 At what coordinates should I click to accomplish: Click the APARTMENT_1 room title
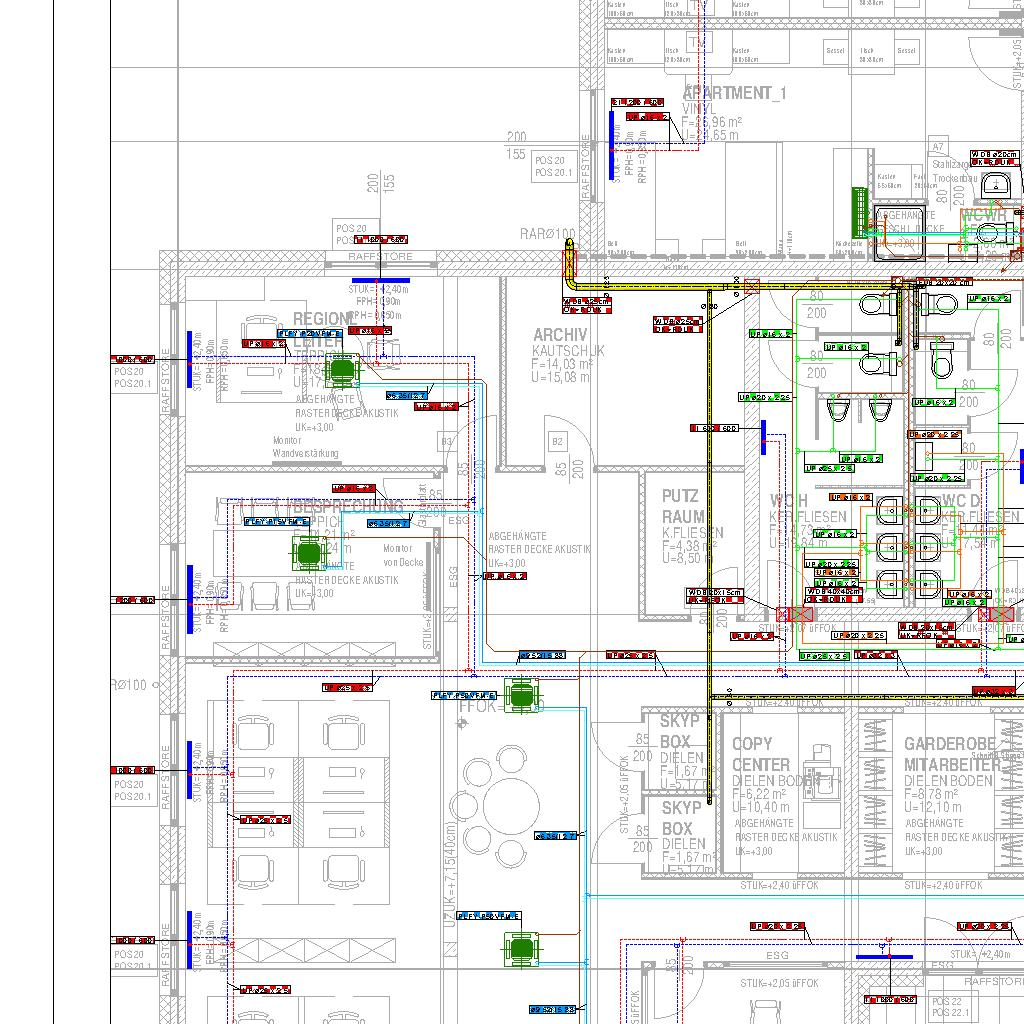(x=735, y=93)
